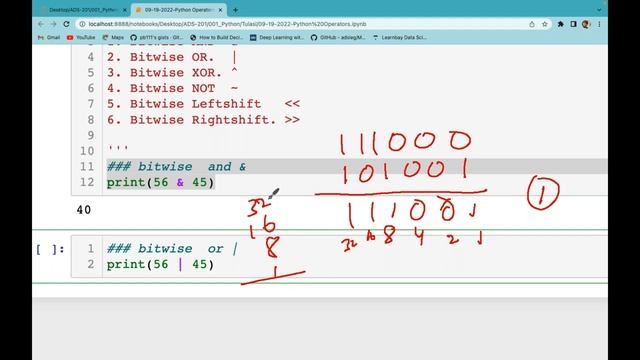Click the output value 40
Viewport: 640px width, 360px height.
84,210
